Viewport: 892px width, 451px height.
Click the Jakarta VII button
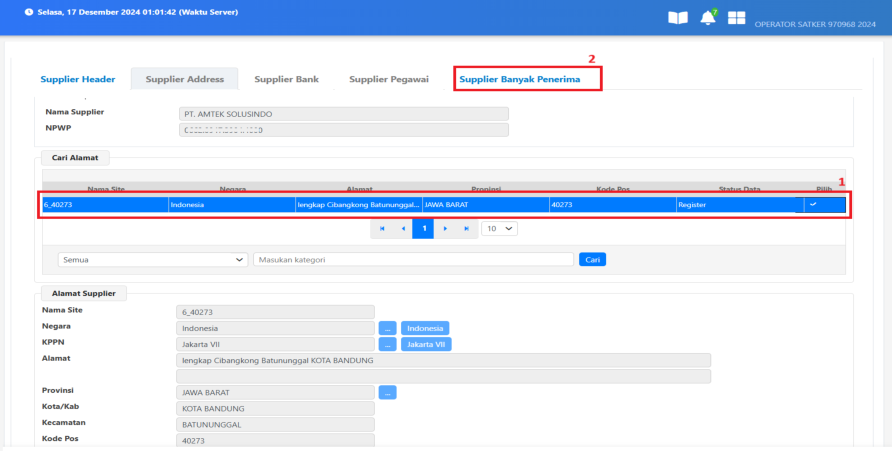[x=426, y=345]
